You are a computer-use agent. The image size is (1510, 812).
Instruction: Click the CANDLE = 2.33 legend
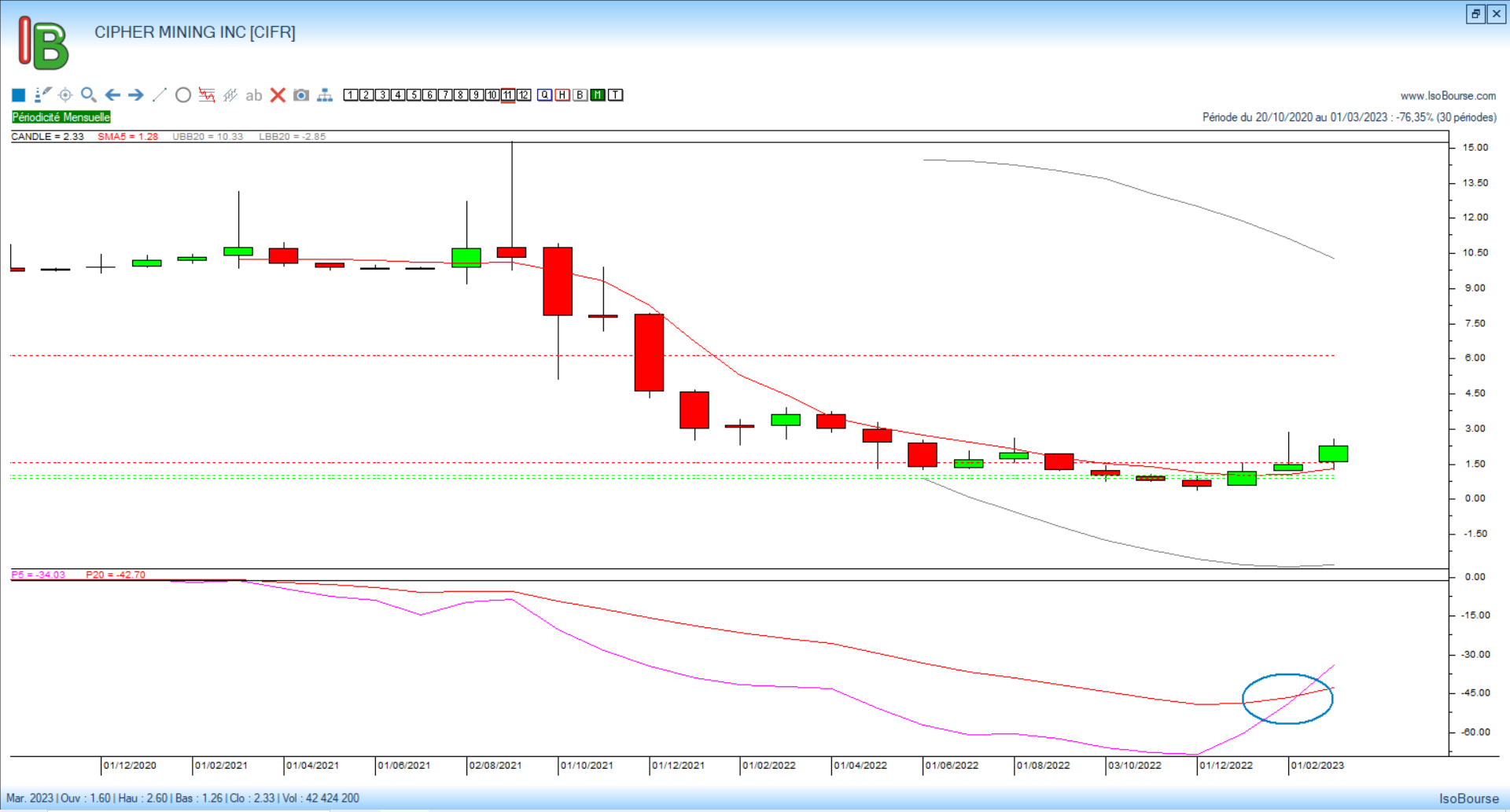[47, 137]
